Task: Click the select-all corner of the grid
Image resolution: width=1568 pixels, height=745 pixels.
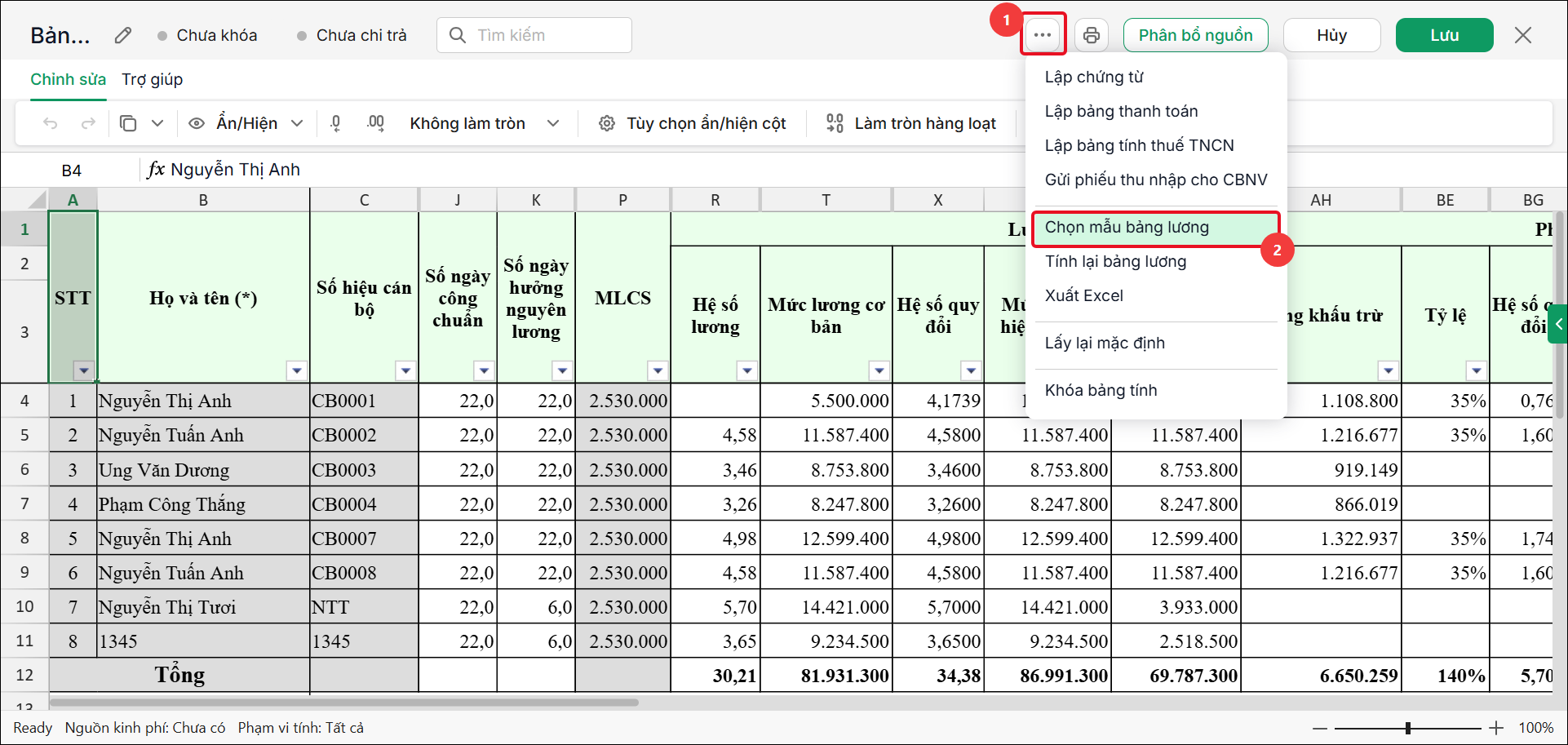Action: [x=24, y=200]
